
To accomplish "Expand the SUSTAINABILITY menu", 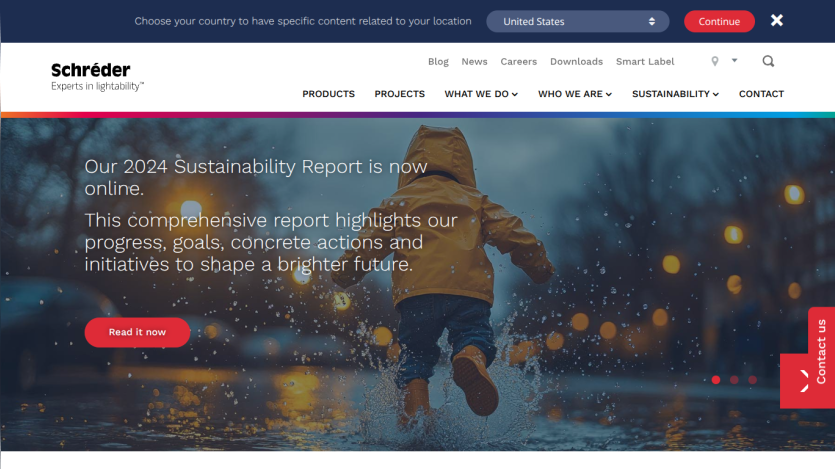I will (675, 94).
